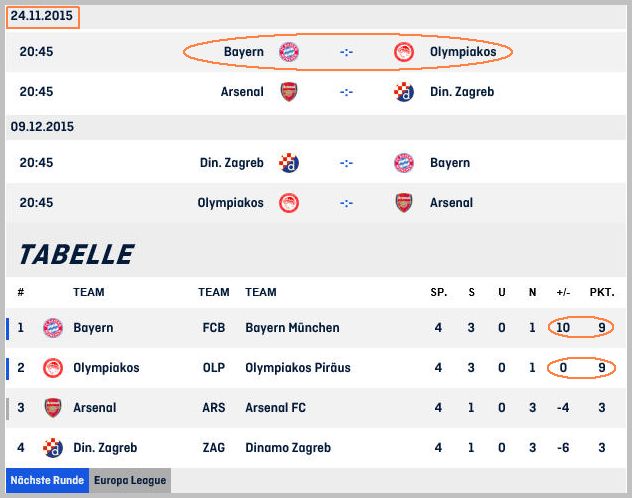
Task: Open Bayern München team link in table
Action: [292, 328]
